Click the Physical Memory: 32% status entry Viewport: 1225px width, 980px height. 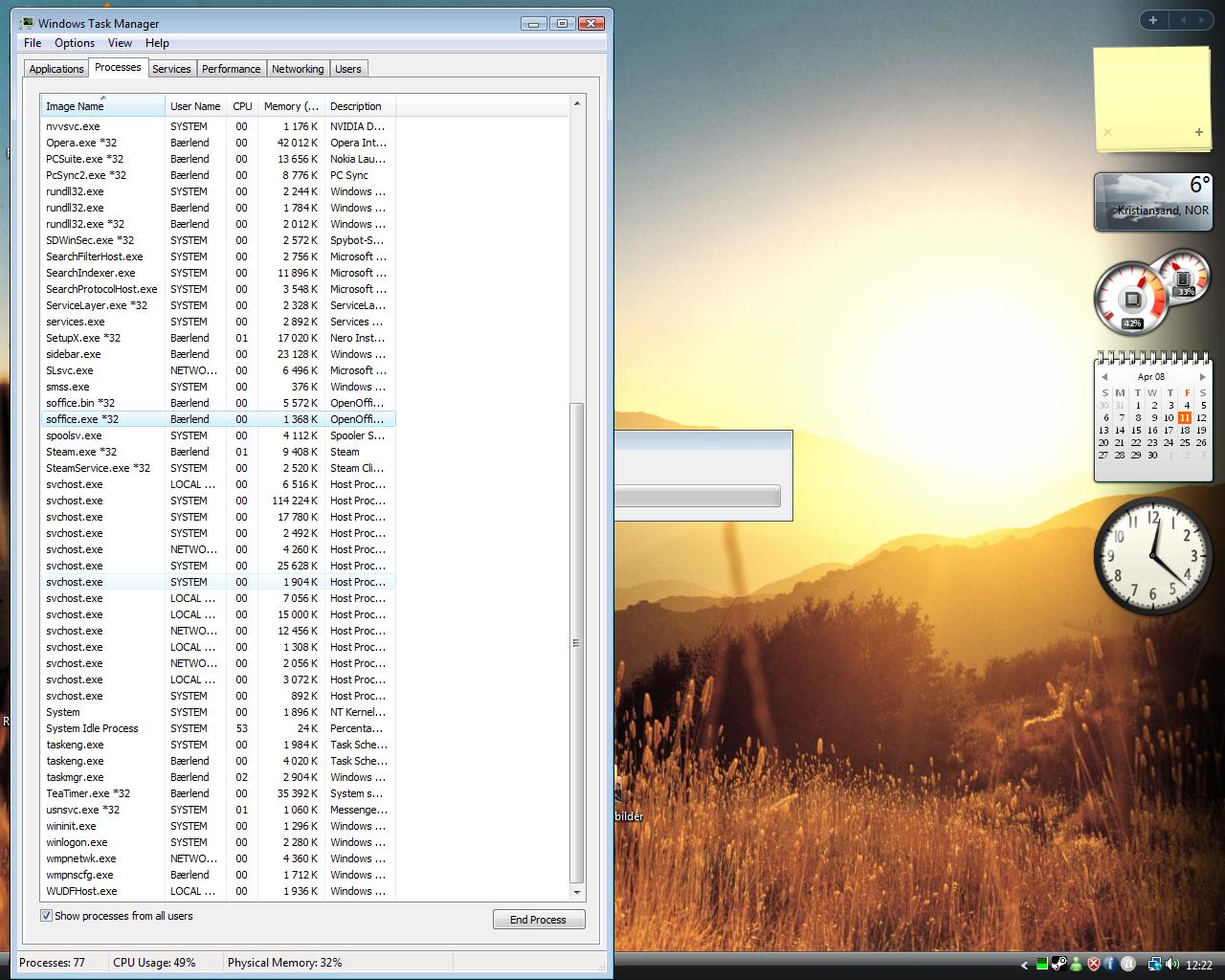pyautogui.click(x=284, y=963)
